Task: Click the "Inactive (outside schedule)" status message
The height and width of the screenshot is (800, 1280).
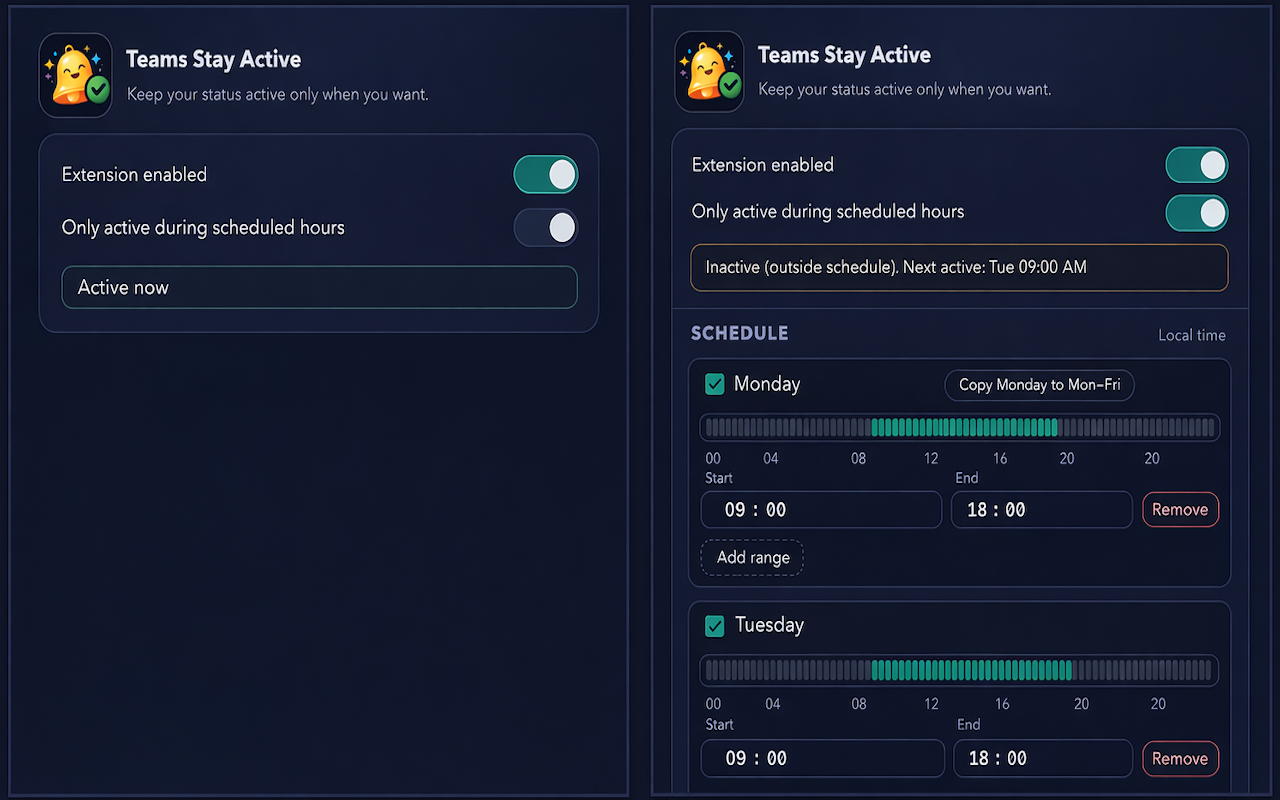Action: click(x=959, y=268)
